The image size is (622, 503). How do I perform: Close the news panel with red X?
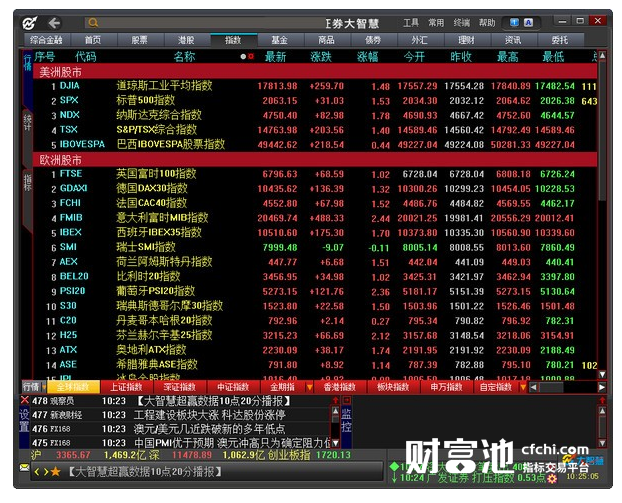pos(25,400)
